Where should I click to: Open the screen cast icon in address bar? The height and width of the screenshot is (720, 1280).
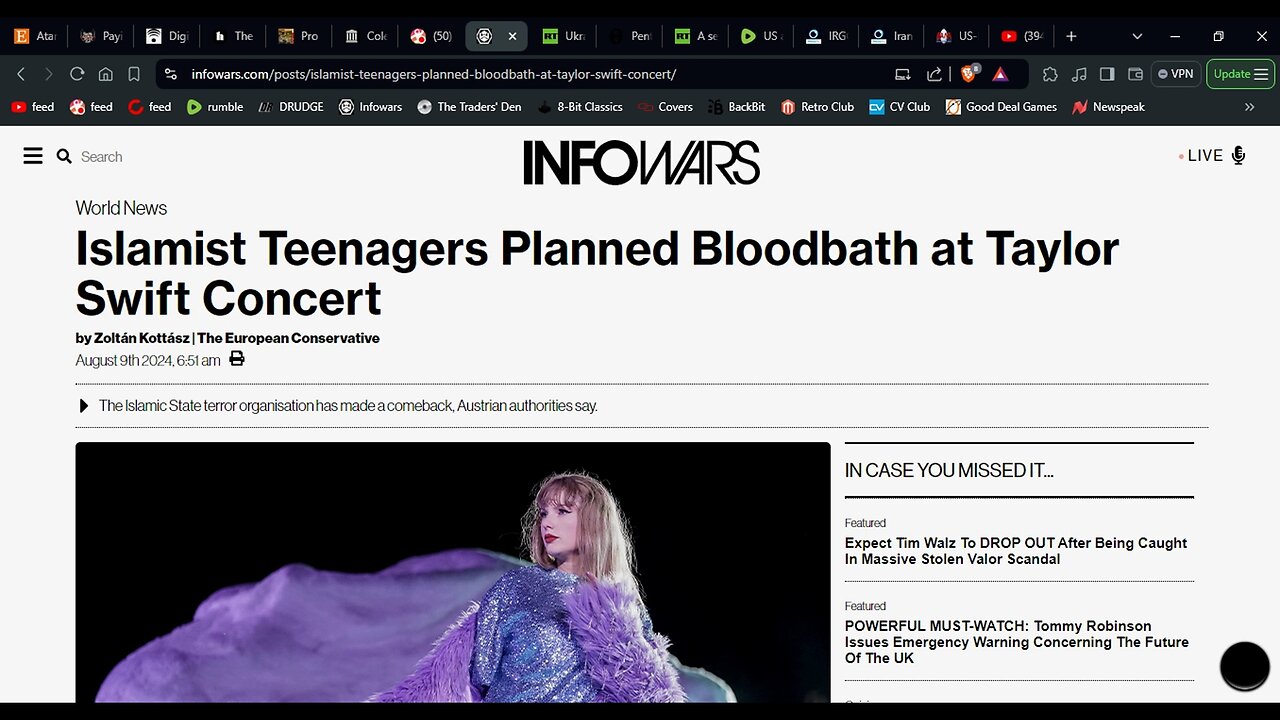[x=902, y=74]
